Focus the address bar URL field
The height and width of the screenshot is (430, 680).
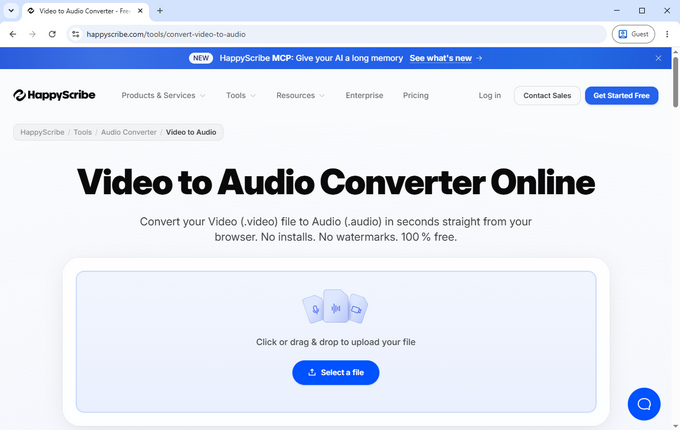338,34
